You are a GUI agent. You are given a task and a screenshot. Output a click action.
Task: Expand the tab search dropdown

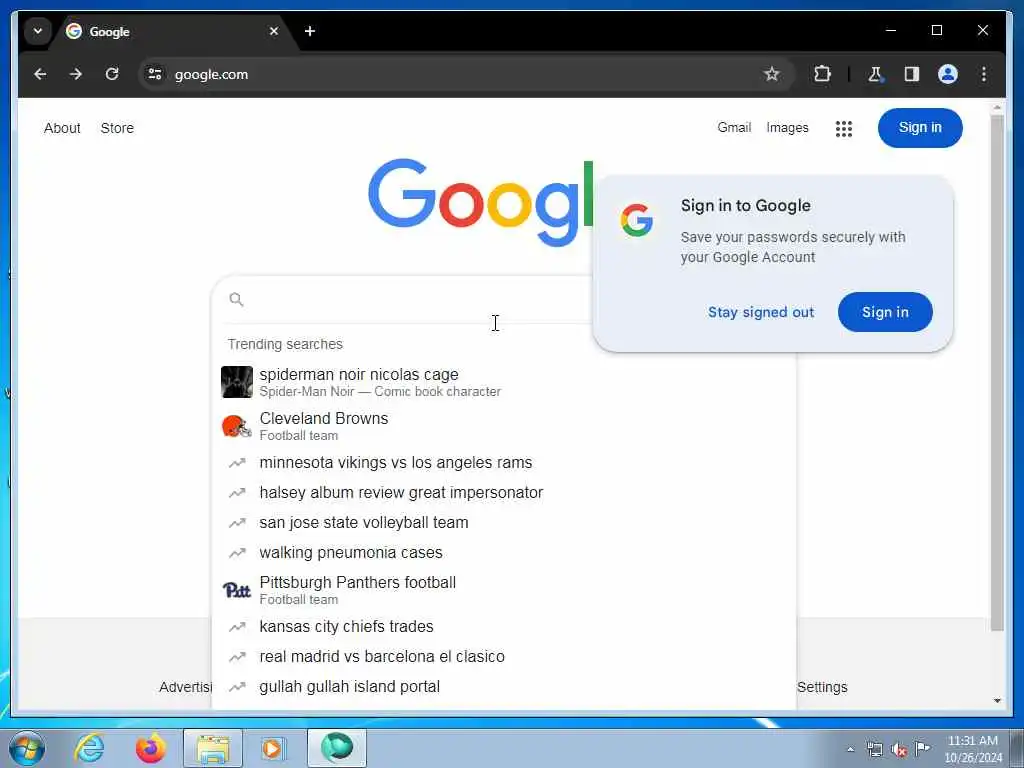click(38, 31)
